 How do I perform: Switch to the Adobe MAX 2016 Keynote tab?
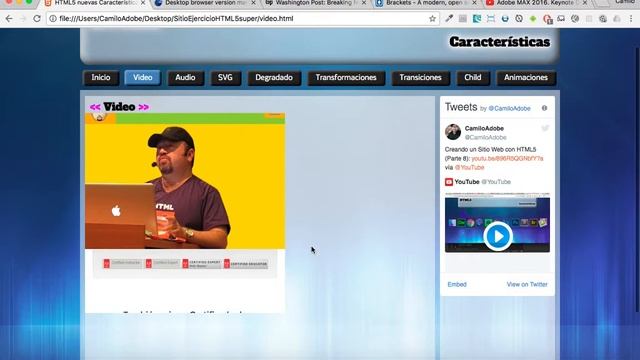click(535, 3)
